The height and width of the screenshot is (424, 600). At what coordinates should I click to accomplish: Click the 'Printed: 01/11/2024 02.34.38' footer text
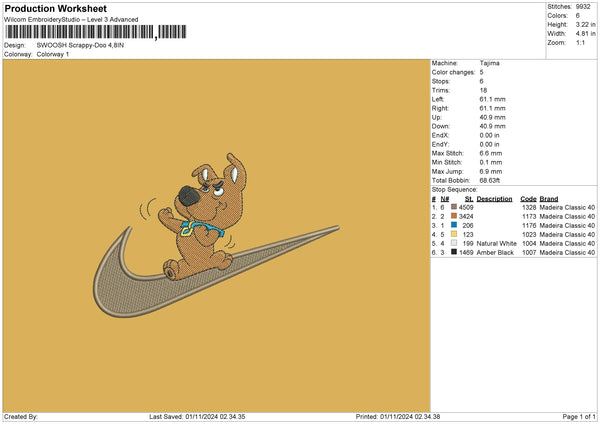point(398,416)
